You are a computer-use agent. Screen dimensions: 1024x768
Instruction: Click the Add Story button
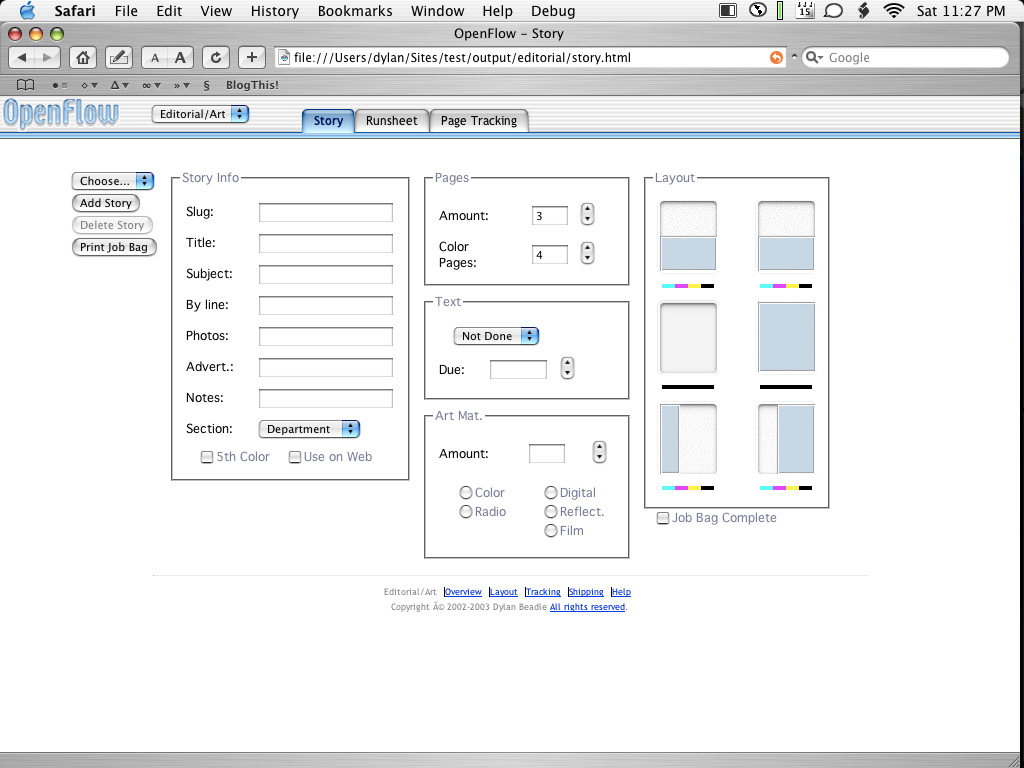coord(106,203)
